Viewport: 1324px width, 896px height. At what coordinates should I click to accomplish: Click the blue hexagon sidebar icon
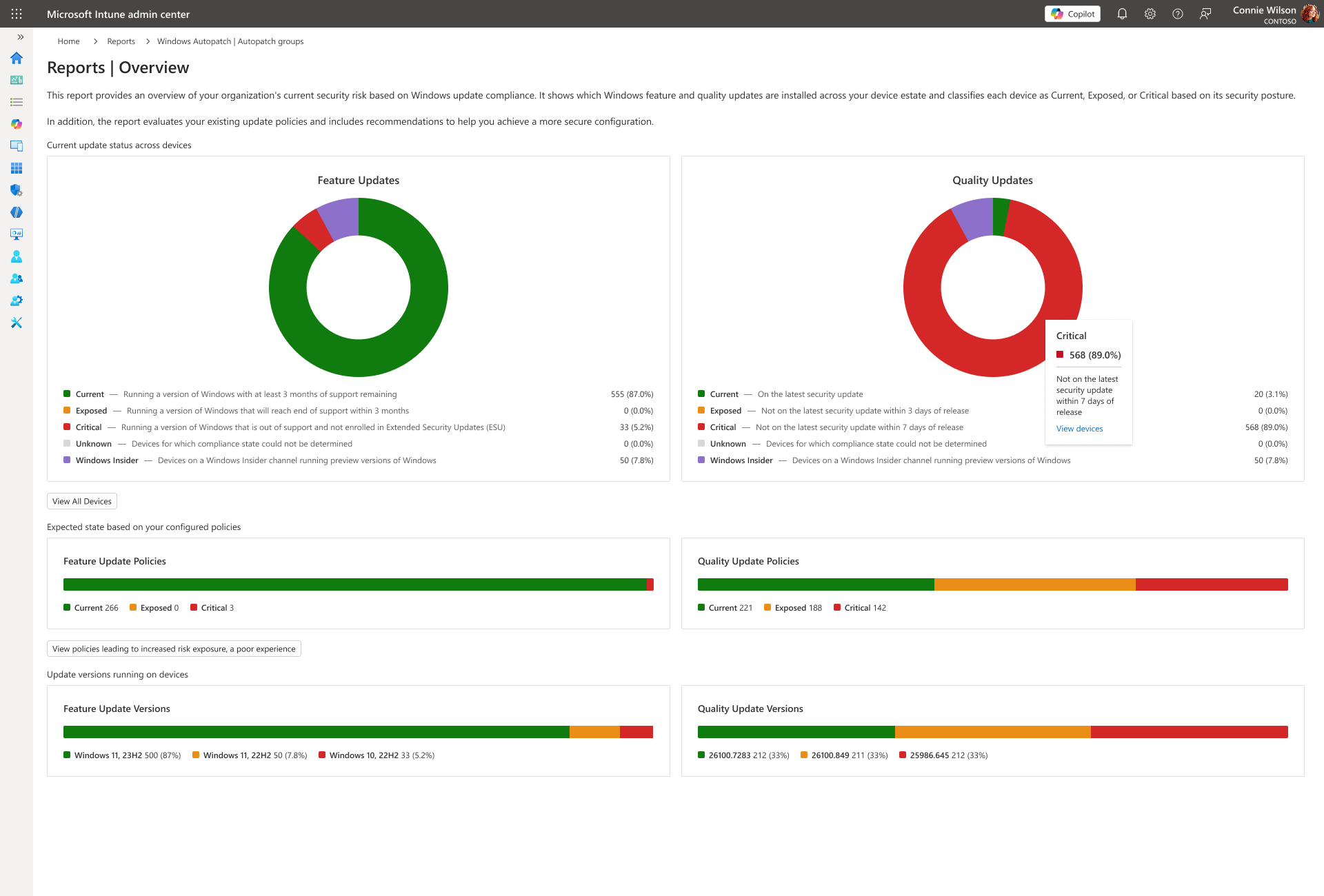coord(17,212)
